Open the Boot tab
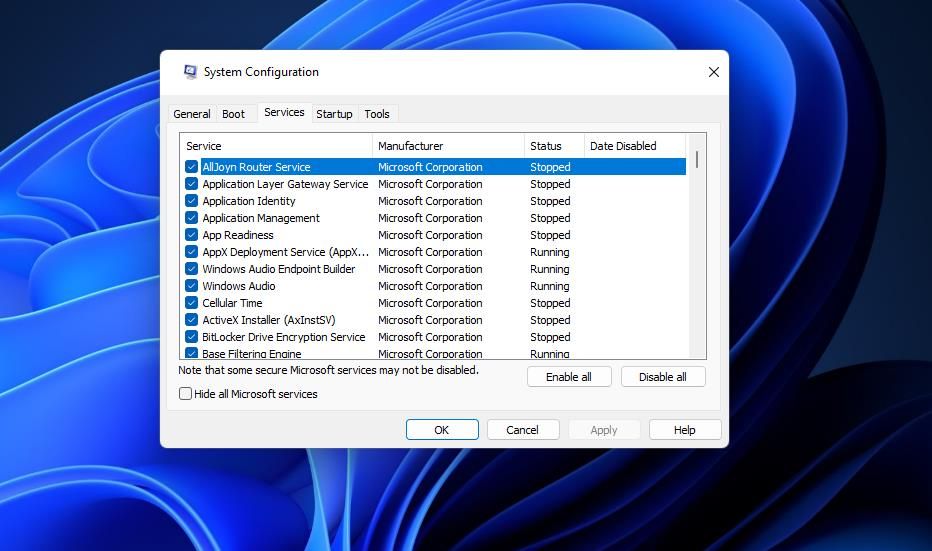 point(233,114)
